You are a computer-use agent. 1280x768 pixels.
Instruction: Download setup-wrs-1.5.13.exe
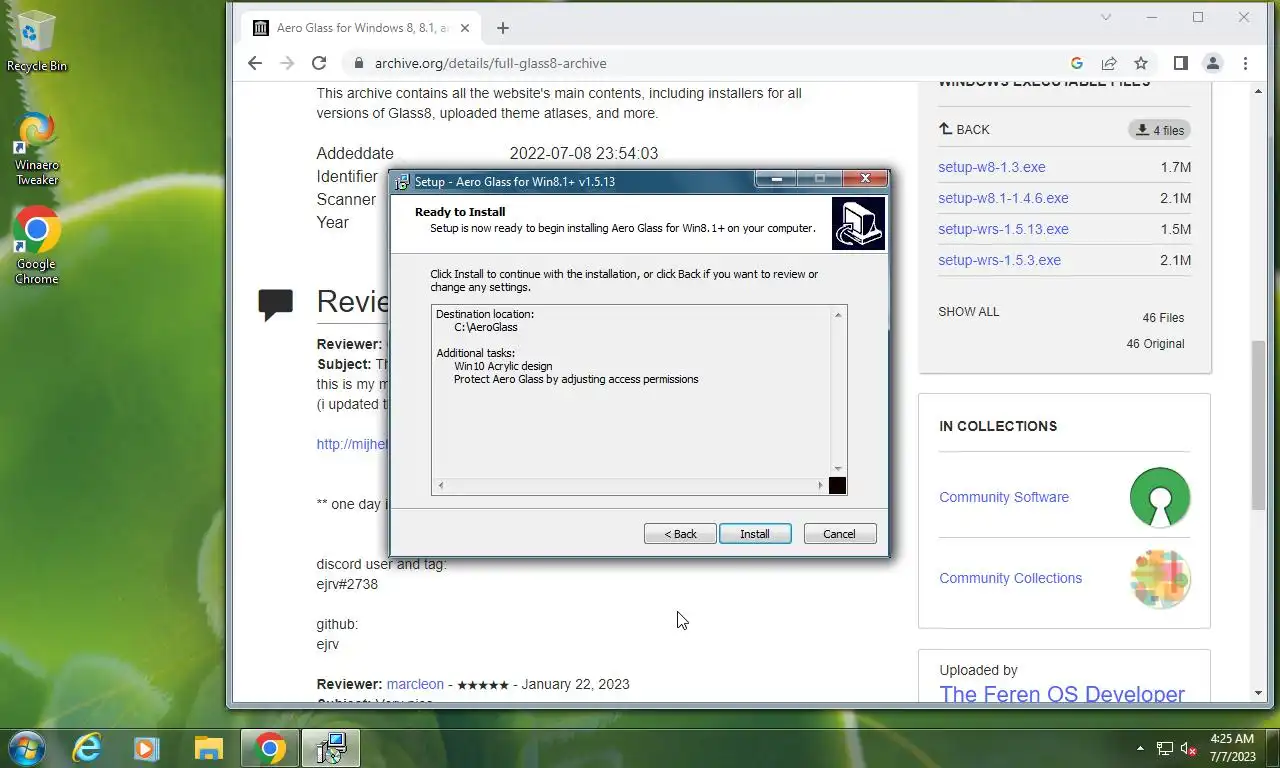coord(1003,229)
